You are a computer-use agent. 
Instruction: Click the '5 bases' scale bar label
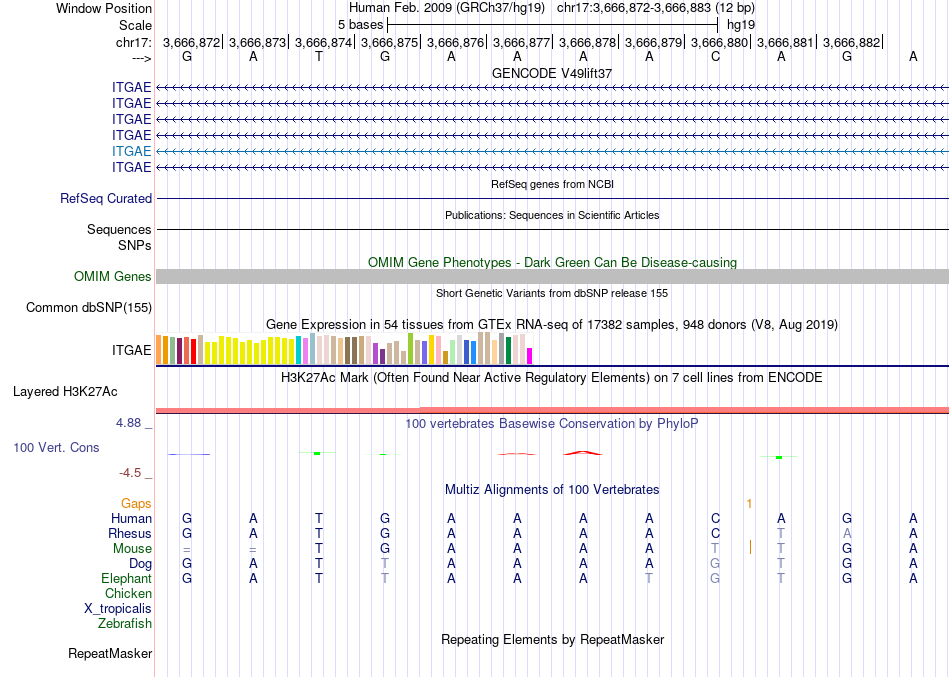(360, 25)
